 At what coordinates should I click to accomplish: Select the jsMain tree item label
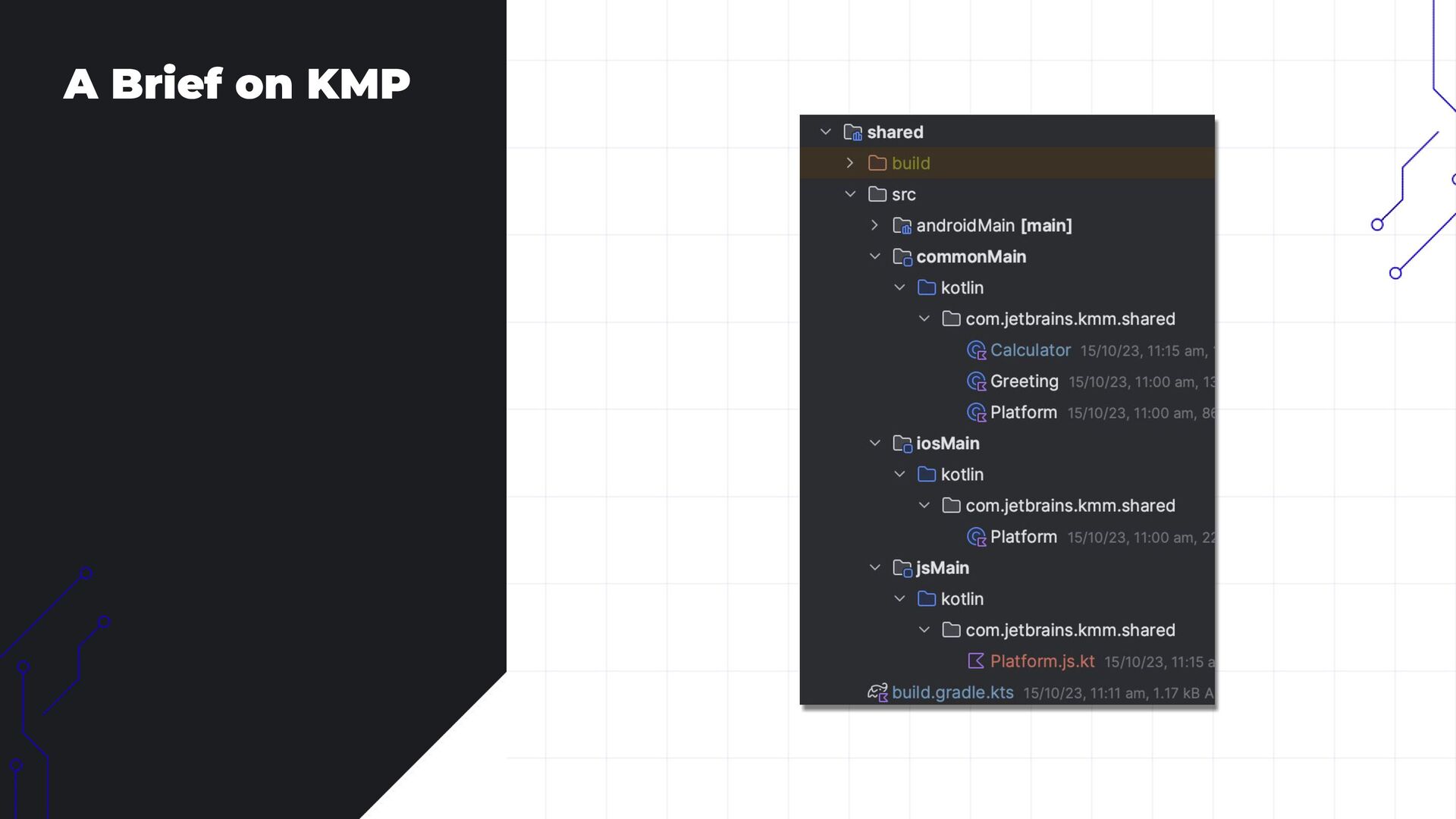pos(942,568)
